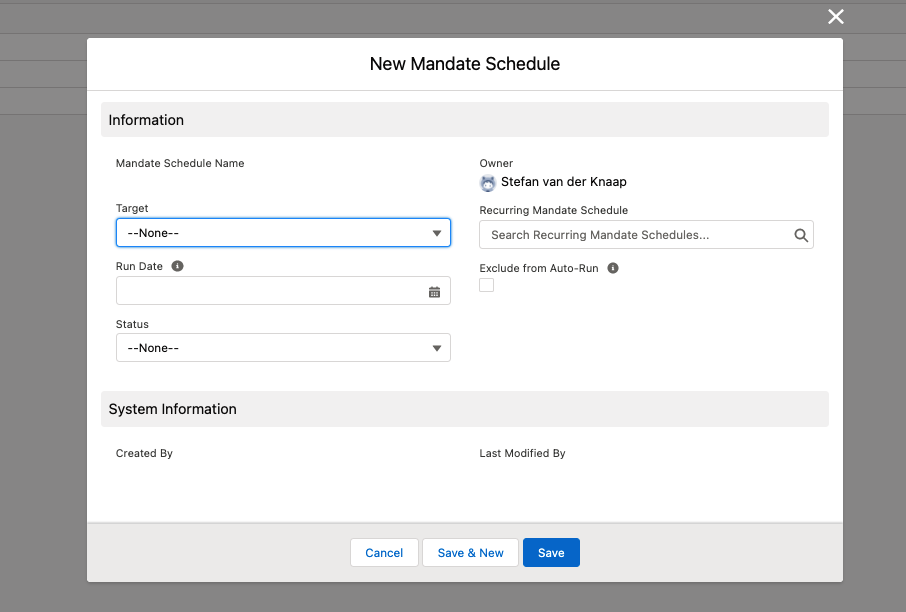Viewport: 906px width, 612px height.
Task: Click the info icon beside Exclude from Auto-Run
Action: tap(612, 268)
